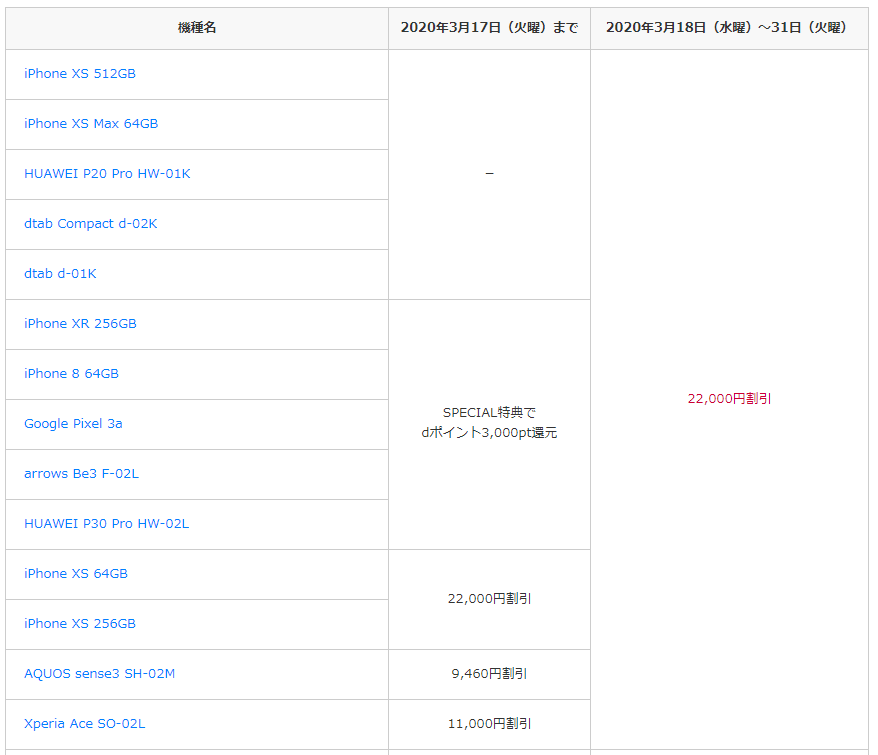878x755 pixels.
Task: Click the 機種名 column header
Action: pos(197,27)
